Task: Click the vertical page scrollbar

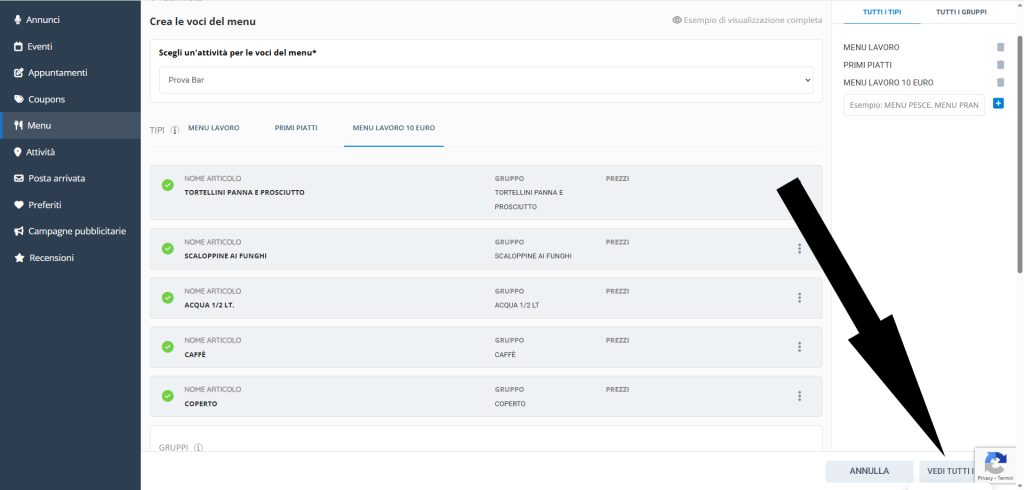Action: click(1019, 150)
